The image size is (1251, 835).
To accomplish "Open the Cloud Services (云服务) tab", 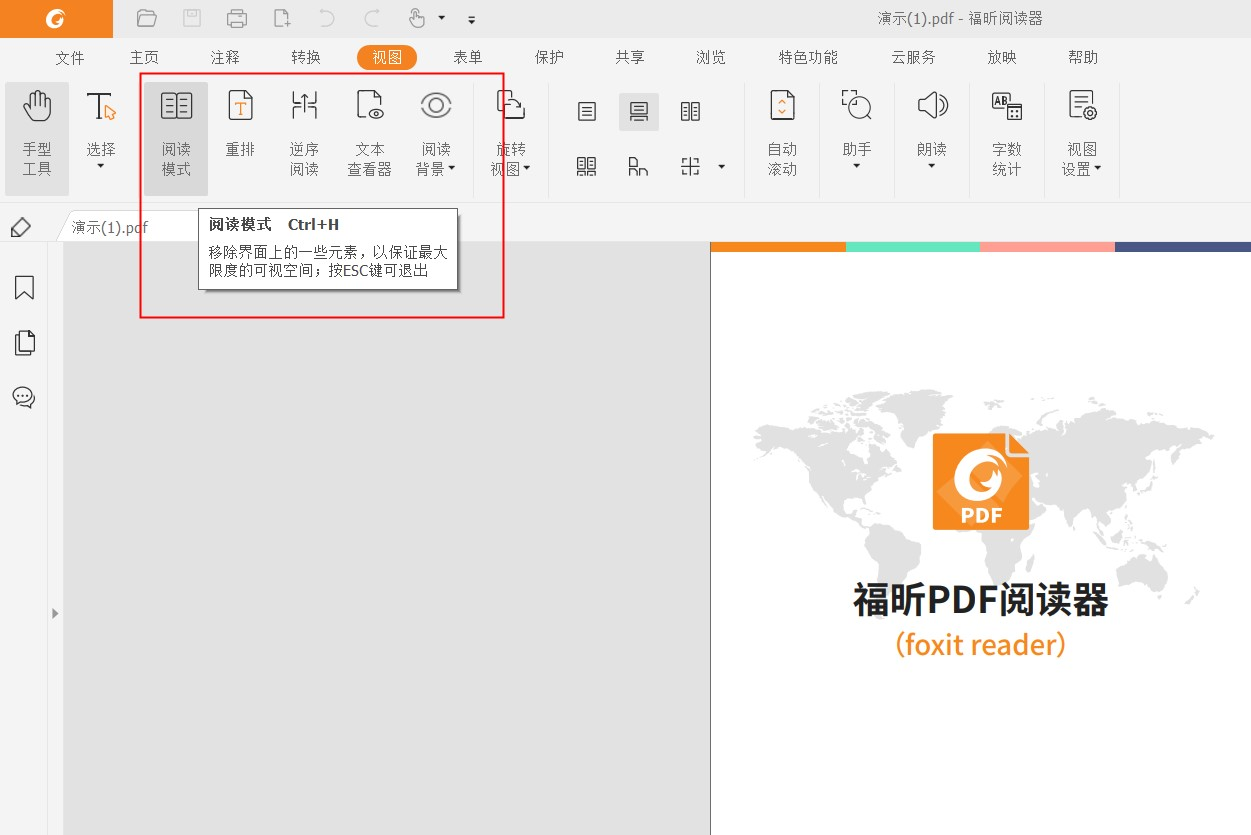I will 914,58.
